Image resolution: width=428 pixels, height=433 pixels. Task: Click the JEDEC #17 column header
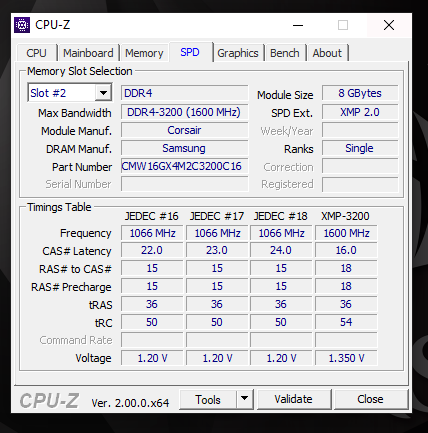217,216
